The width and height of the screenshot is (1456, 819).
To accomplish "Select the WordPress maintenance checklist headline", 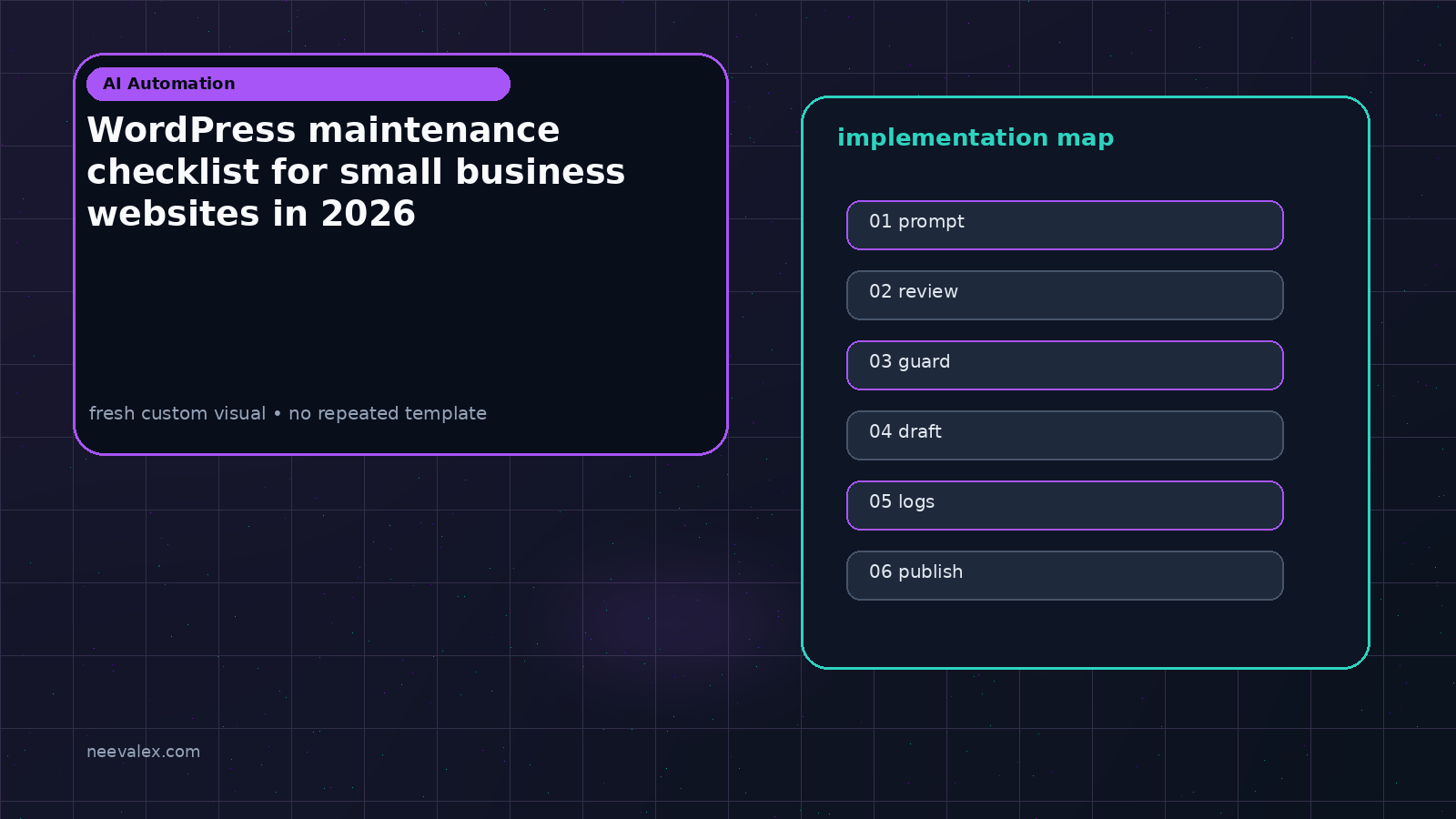I will 356,172.
